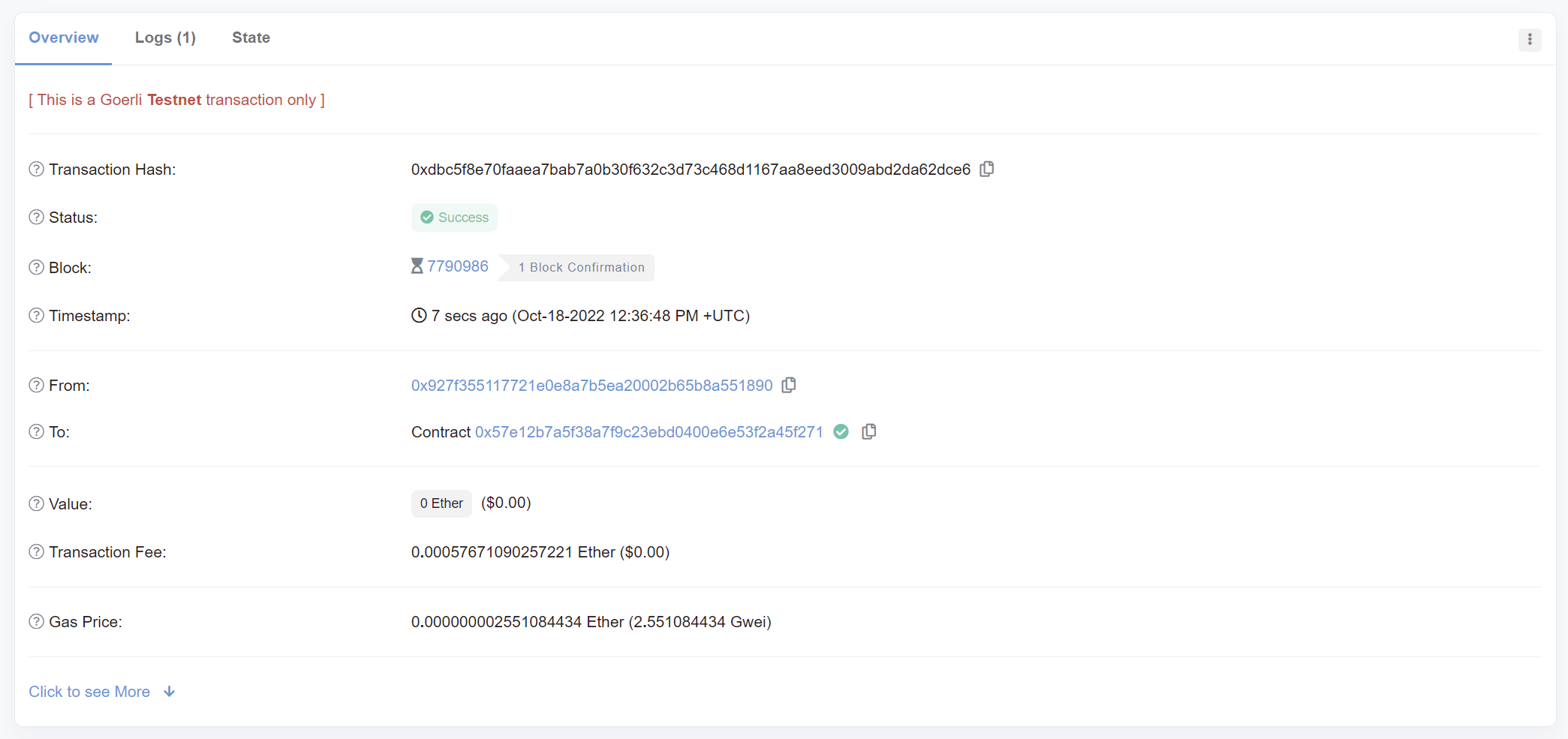1568x739 pixels.
Task: Click the help icon beside Value
Action: tap(36, 504)
